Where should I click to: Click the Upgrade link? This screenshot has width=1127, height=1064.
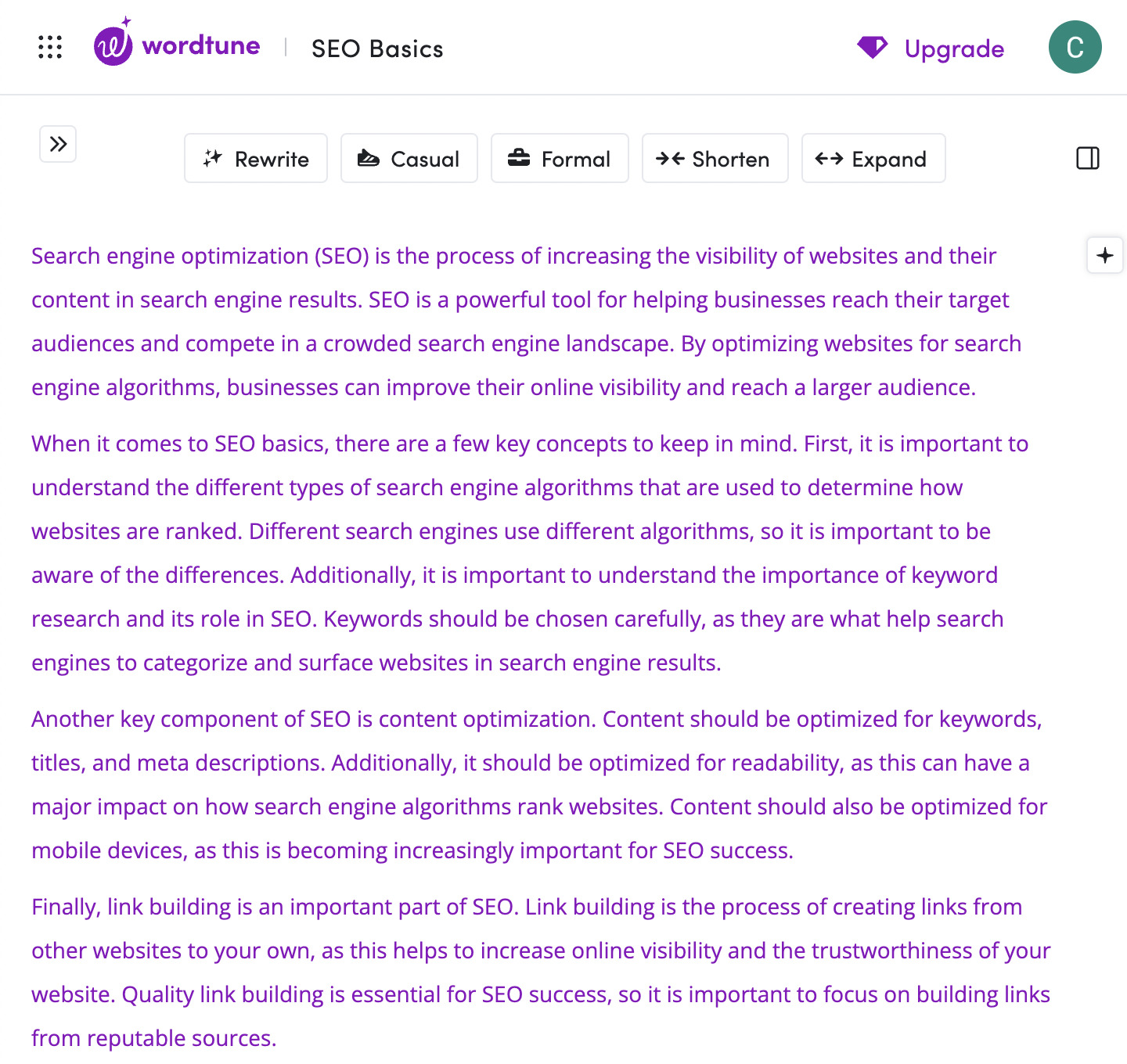pos(954,49)
